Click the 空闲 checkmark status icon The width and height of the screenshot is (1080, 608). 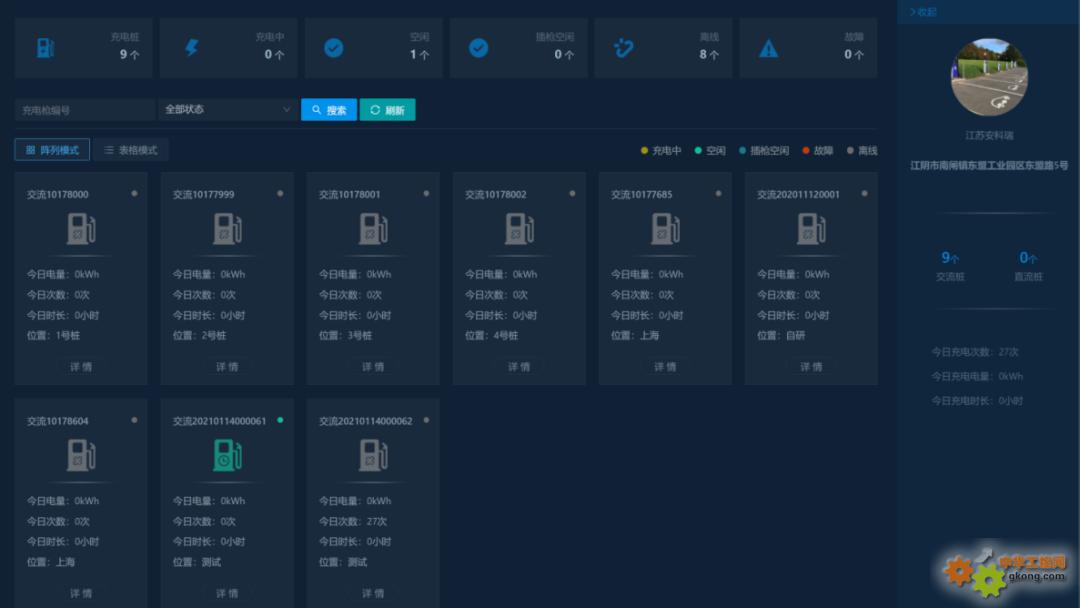pos(334,48)
